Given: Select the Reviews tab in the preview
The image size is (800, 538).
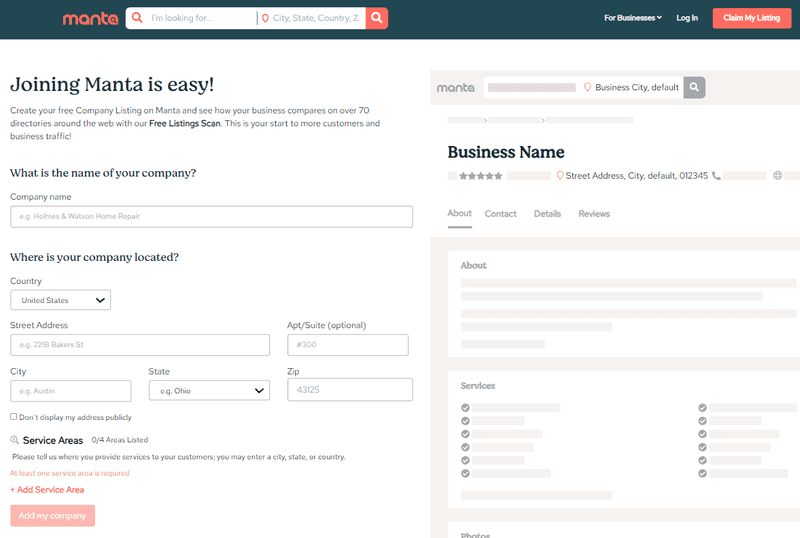Looking at the screenshot, I should (594, 214).
